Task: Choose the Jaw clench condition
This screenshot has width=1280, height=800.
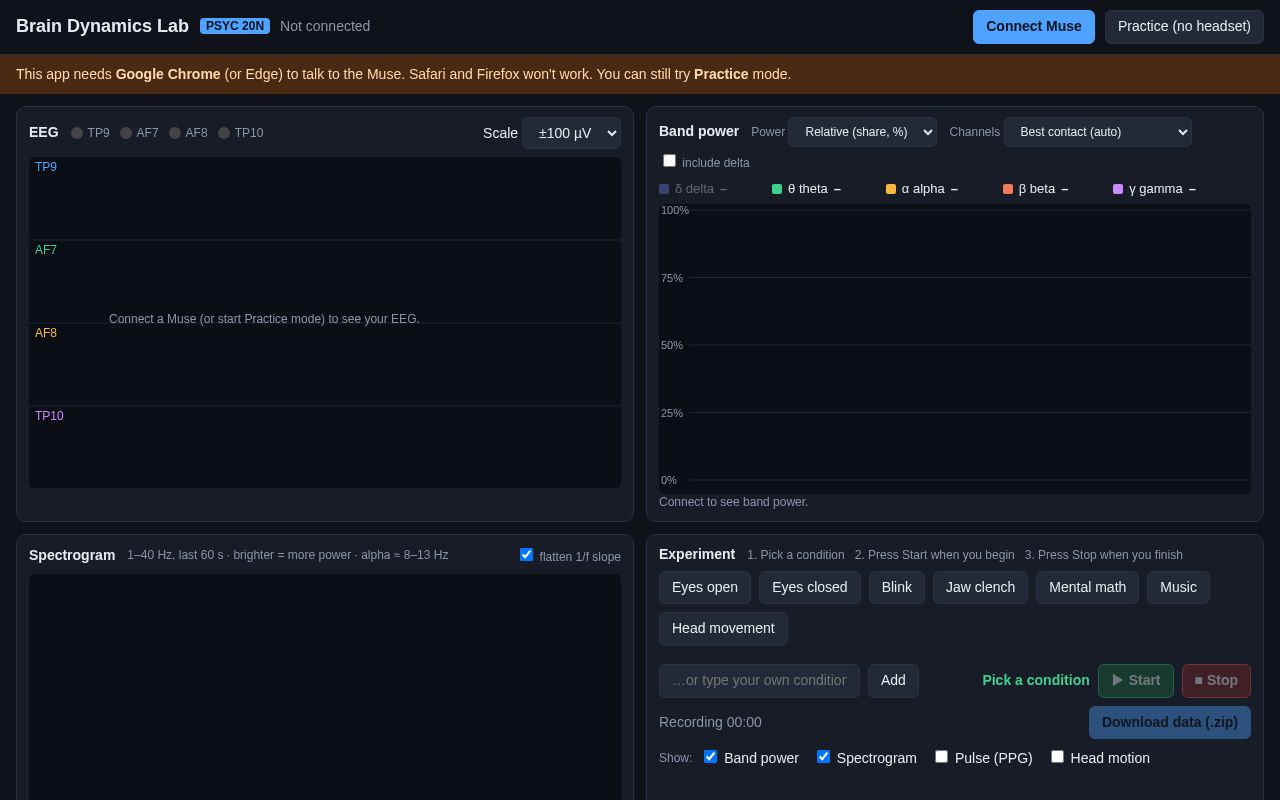Action: tap(980, 588)
